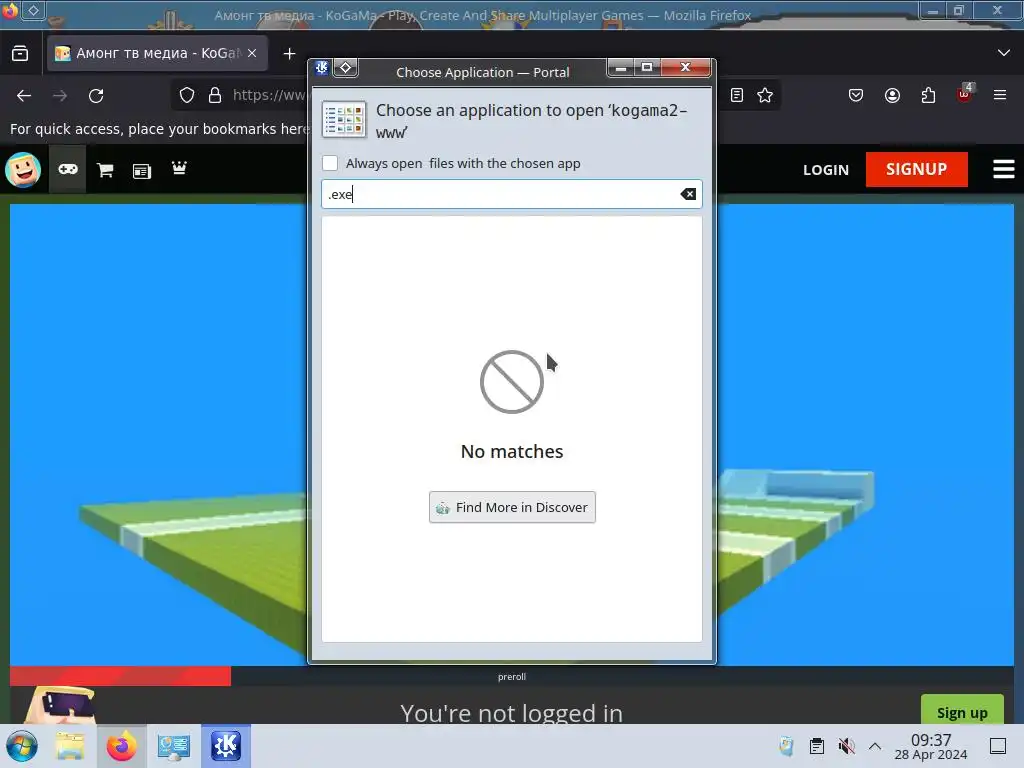Expand the list all tabs dropdown
The width and height of the screenshot is (1024, 768).
1004,53
